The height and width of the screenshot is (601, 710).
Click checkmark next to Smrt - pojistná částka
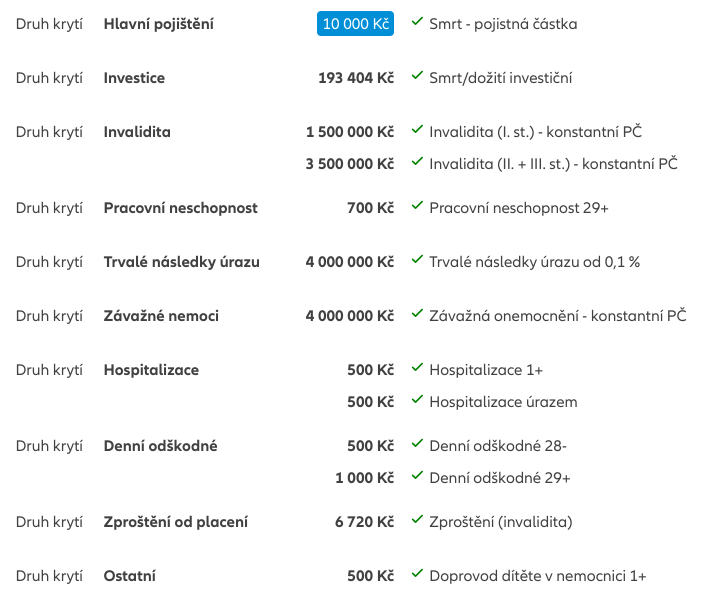coord(417,22)
